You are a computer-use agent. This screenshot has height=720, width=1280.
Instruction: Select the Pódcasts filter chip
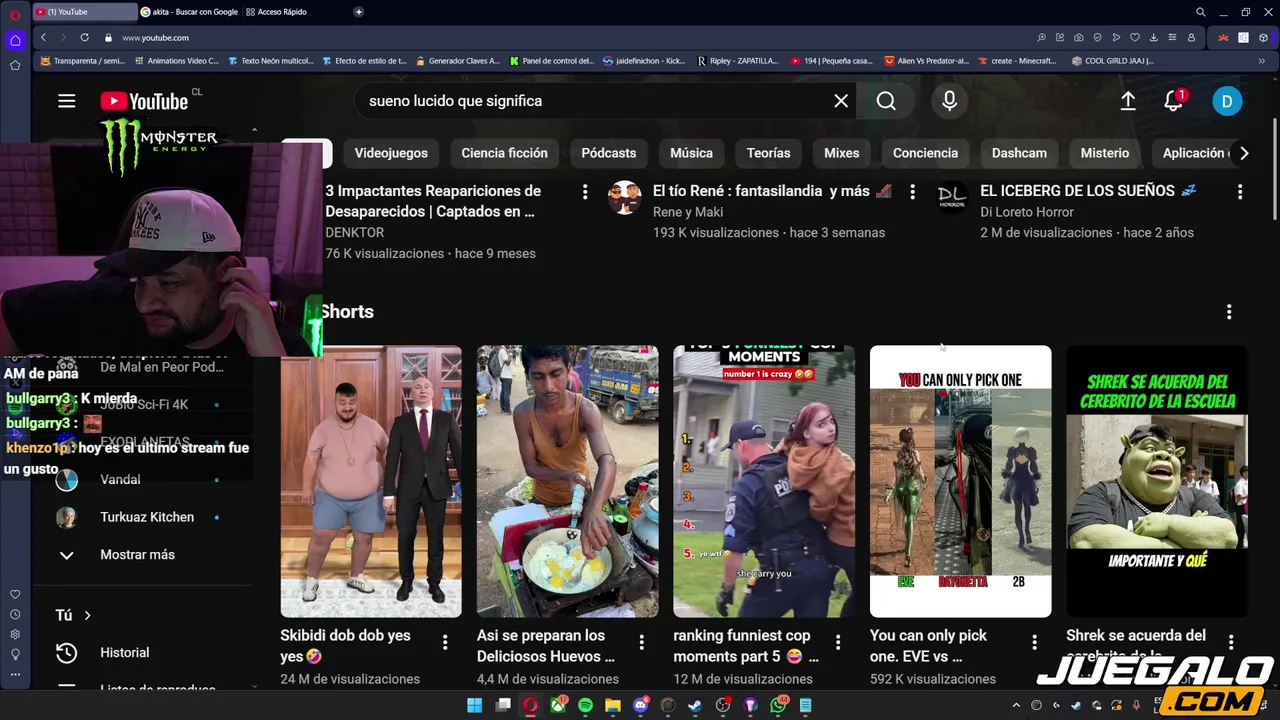click(609, 153)
